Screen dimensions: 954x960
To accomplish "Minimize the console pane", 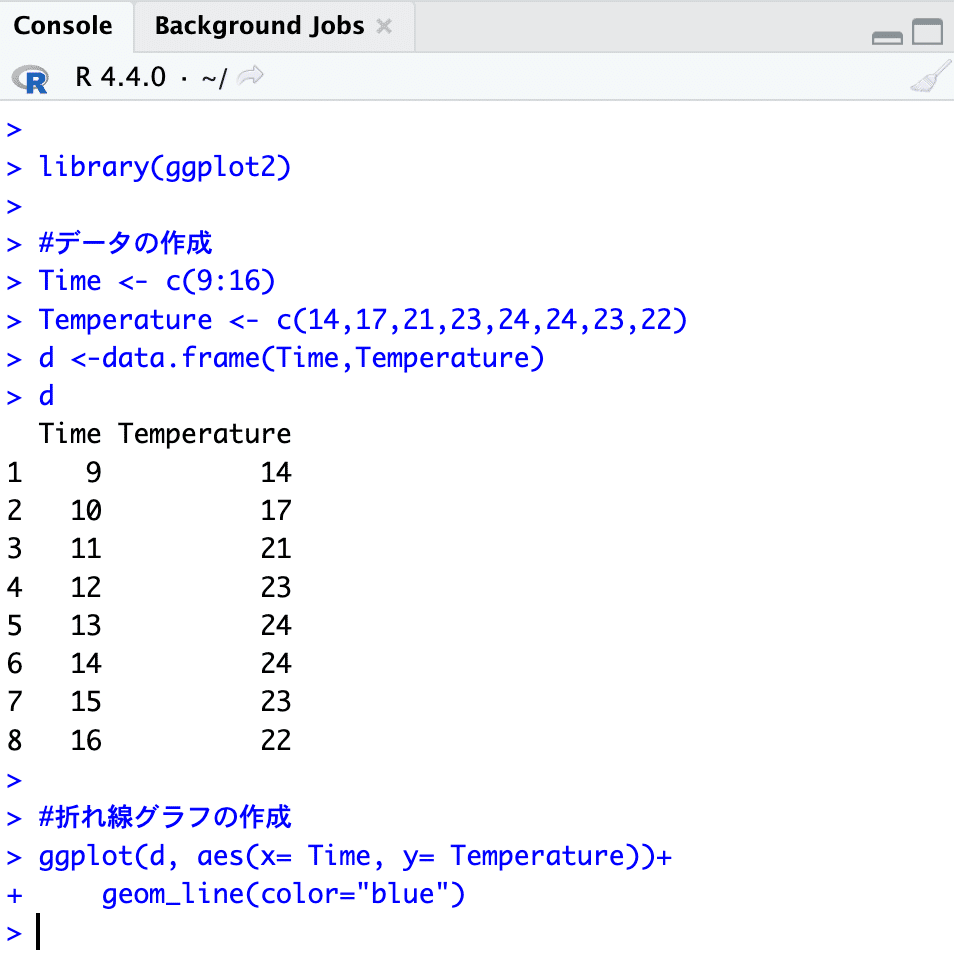I will coord(887,38).
